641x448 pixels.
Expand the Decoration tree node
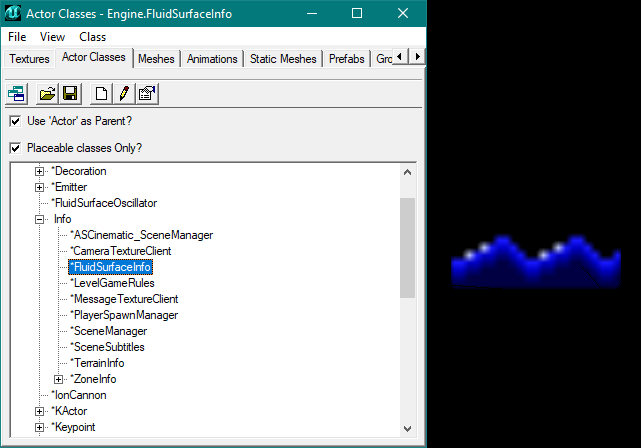40,171
